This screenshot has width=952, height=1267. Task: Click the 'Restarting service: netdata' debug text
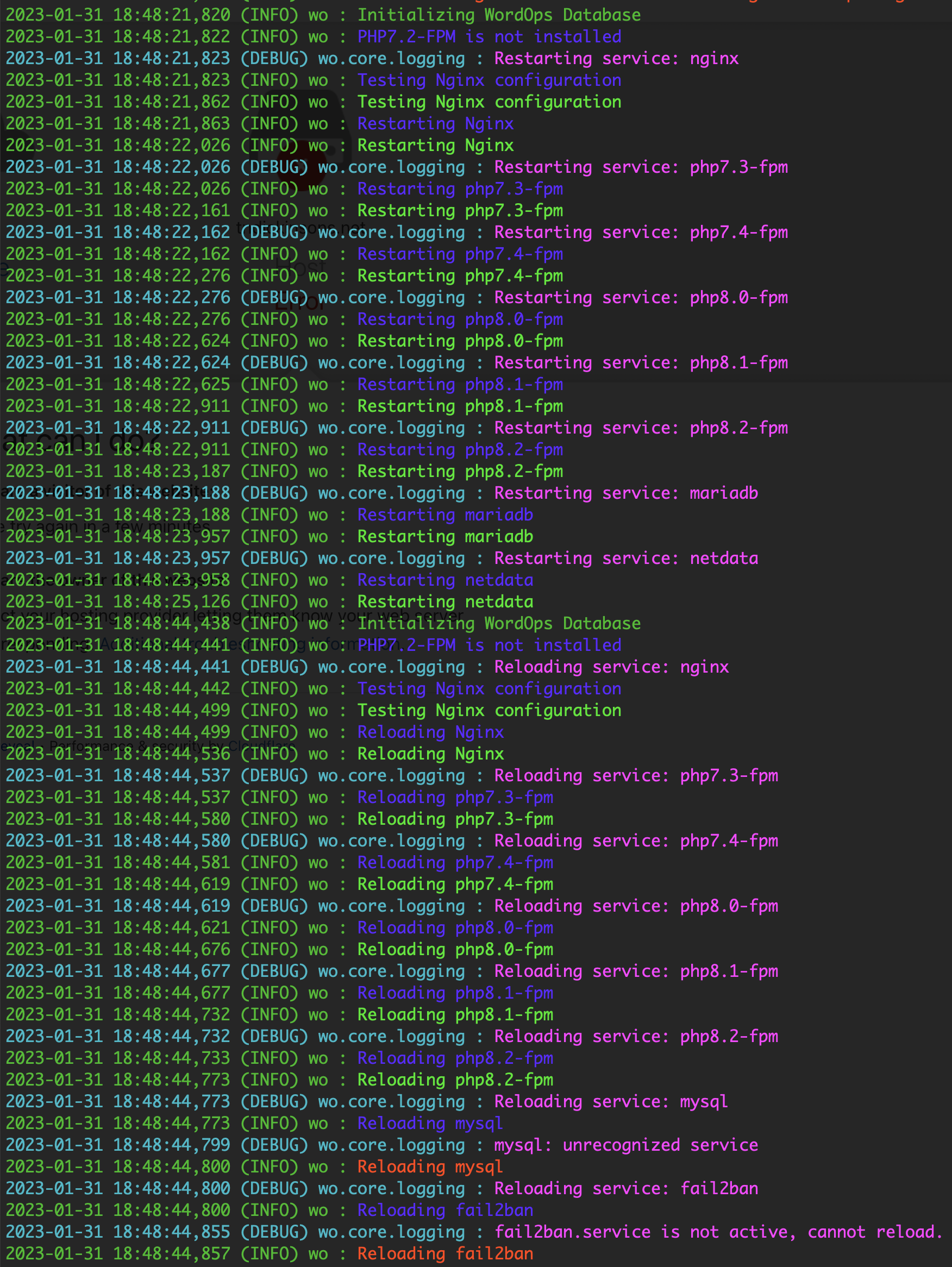click(625, 559)
